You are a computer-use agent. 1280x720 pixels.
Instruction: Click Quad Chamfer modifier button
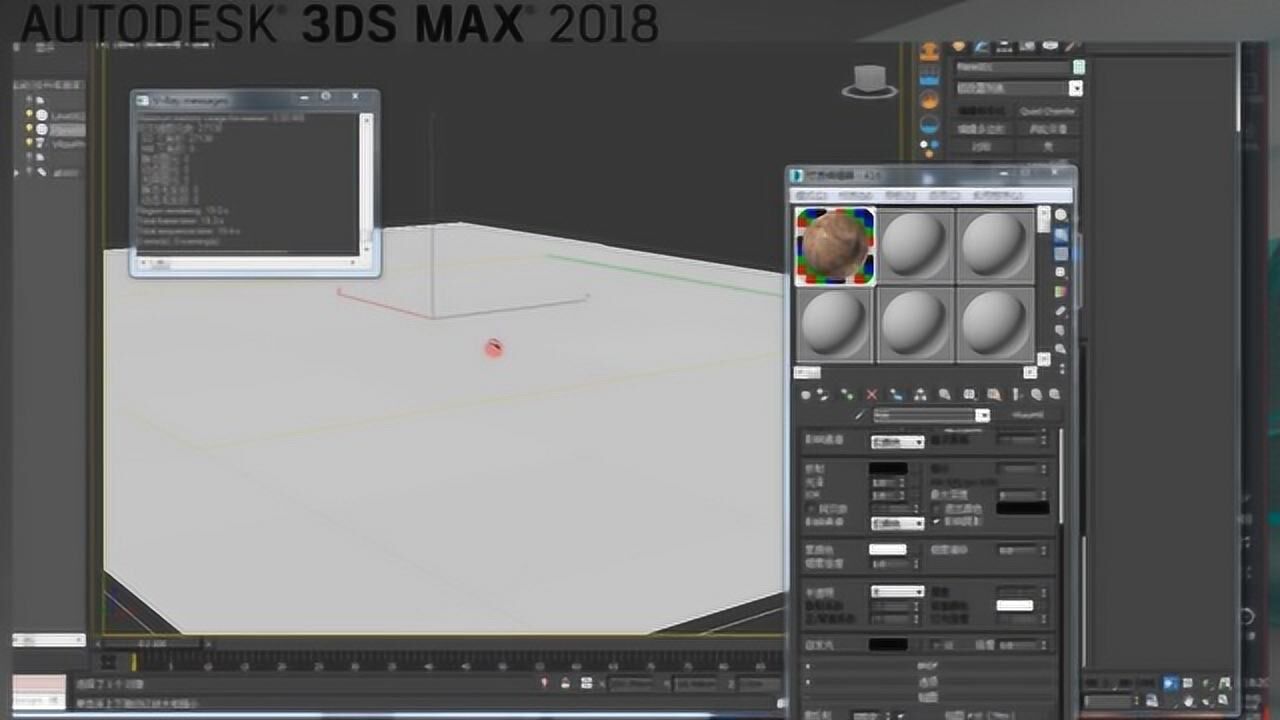[1047, 111]
